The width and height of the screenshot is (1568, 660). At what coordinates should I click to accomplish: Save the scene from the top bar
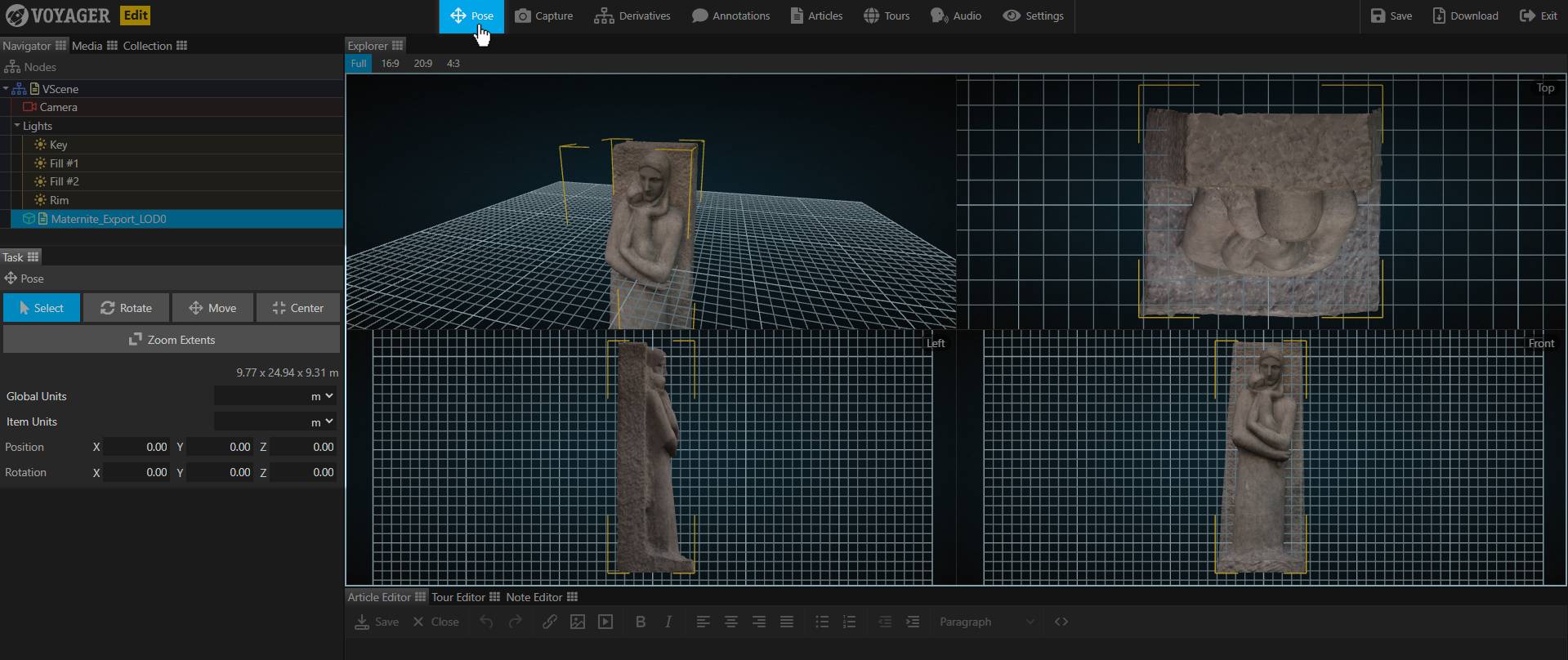1392,16
